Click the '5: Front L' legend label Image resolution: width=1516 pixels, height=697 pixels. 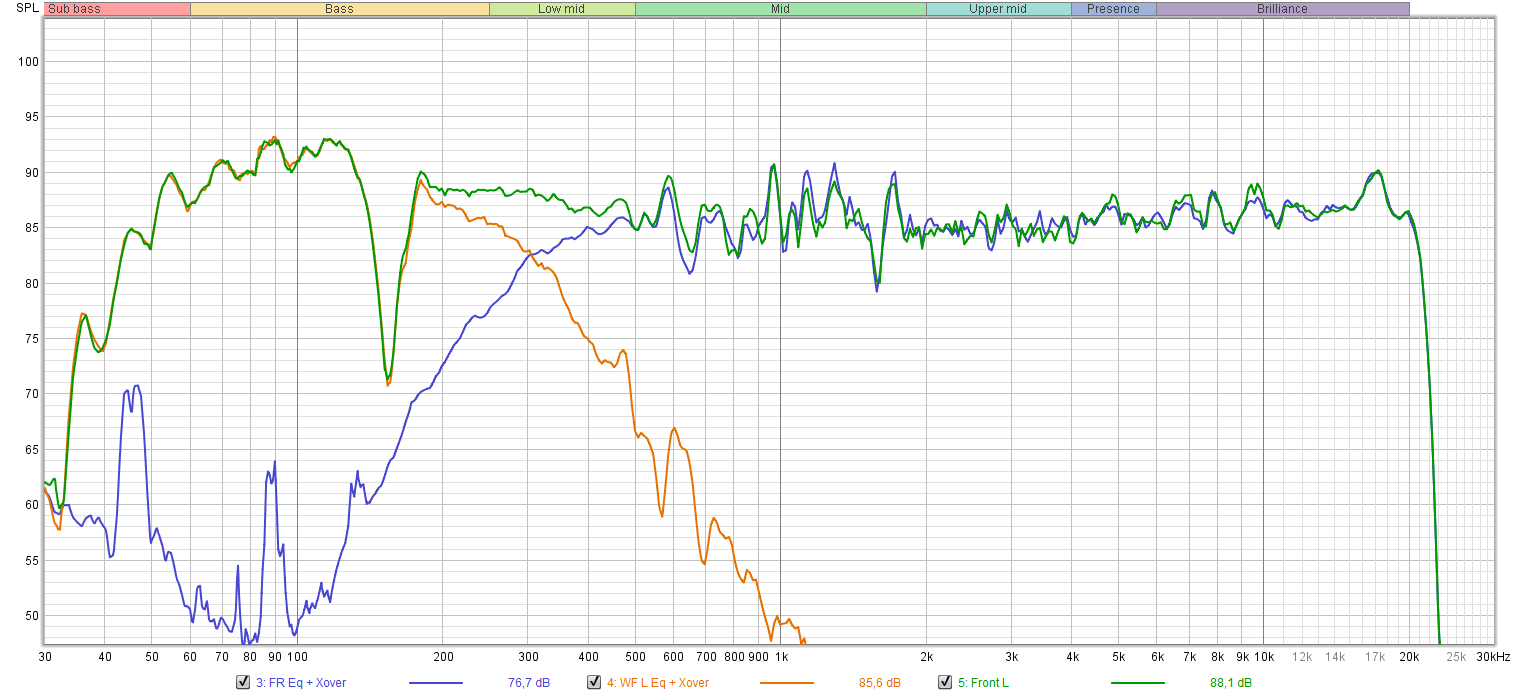click(x=983, y=683)
